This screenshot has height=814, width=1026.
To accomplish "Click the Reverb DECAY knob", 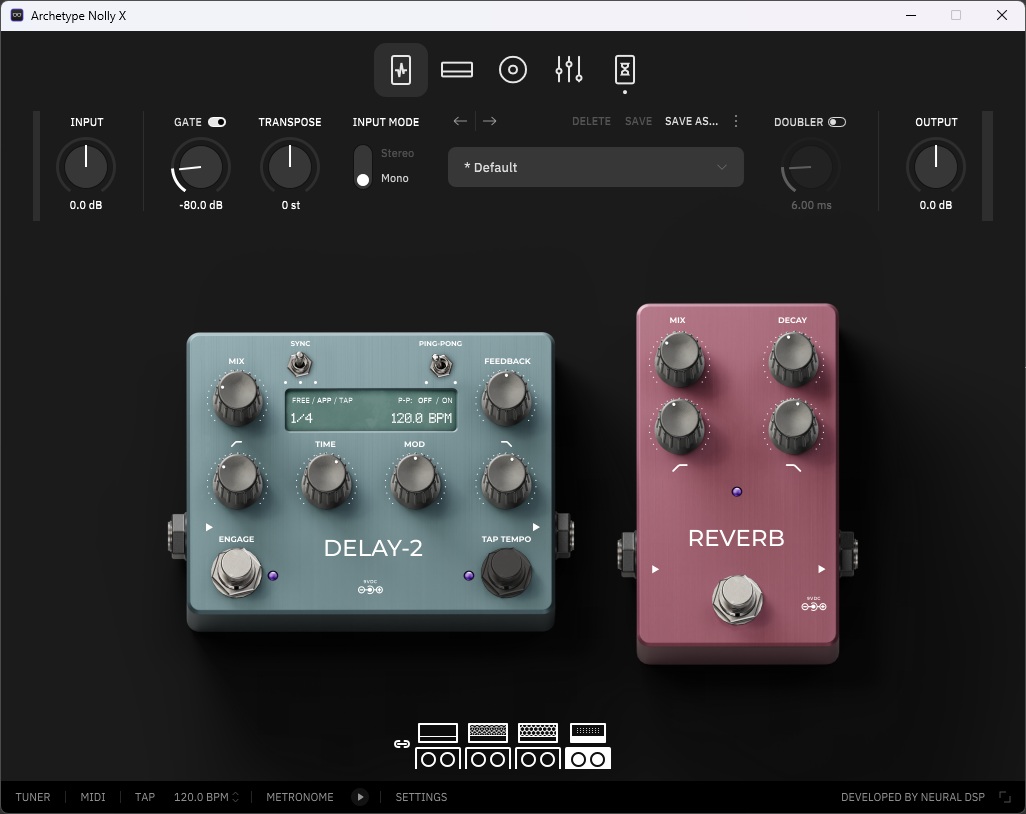I will click(x=793, y=359).
